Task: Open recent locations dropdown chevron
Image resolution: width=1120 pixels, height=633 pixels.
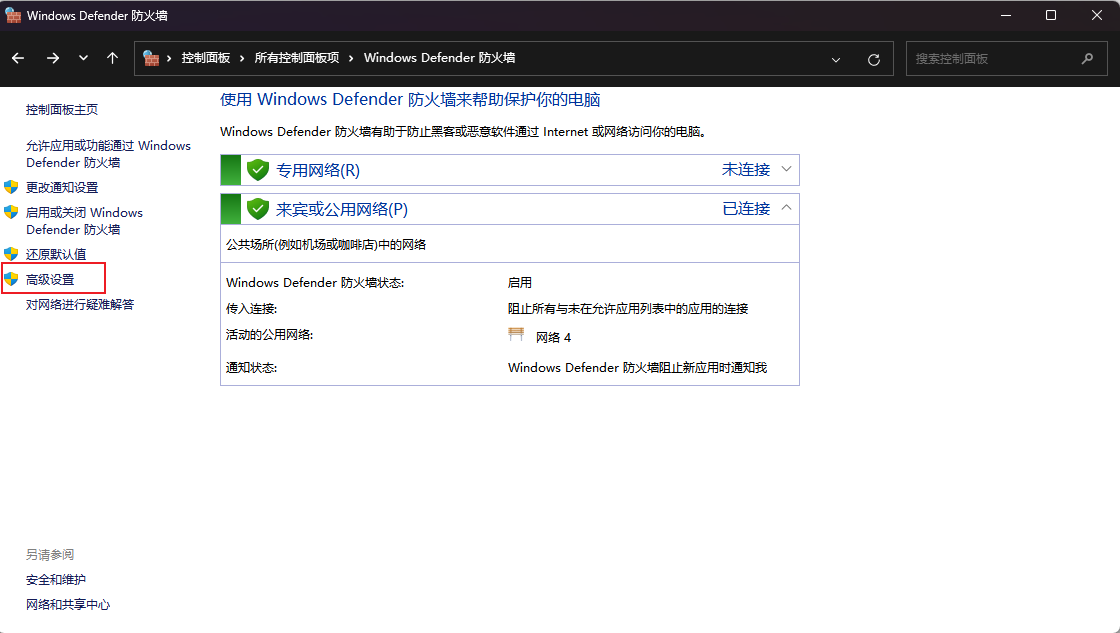Action: click(84, 59)
